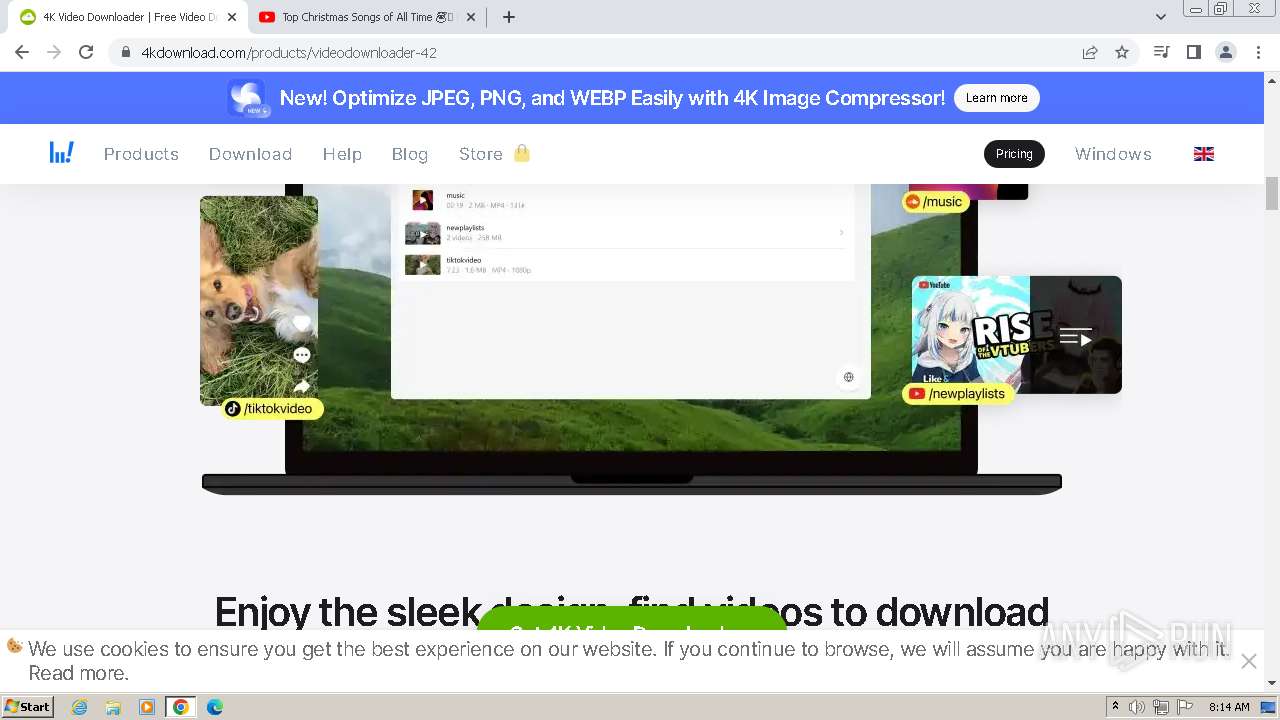This screenshot has height=720, width=1280.
Task: Click the network tray icon
Action: coord(1161,707)
